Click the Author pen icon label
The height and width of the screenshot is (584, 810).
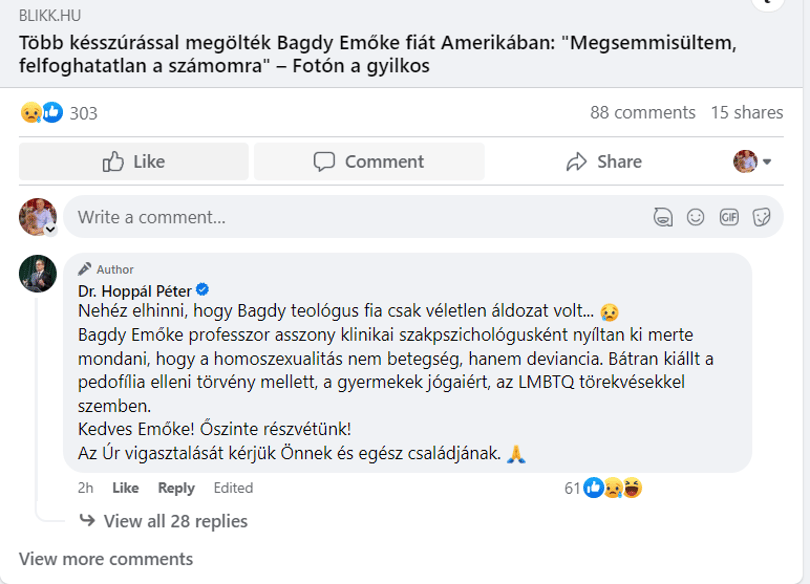tap(106, 269)
